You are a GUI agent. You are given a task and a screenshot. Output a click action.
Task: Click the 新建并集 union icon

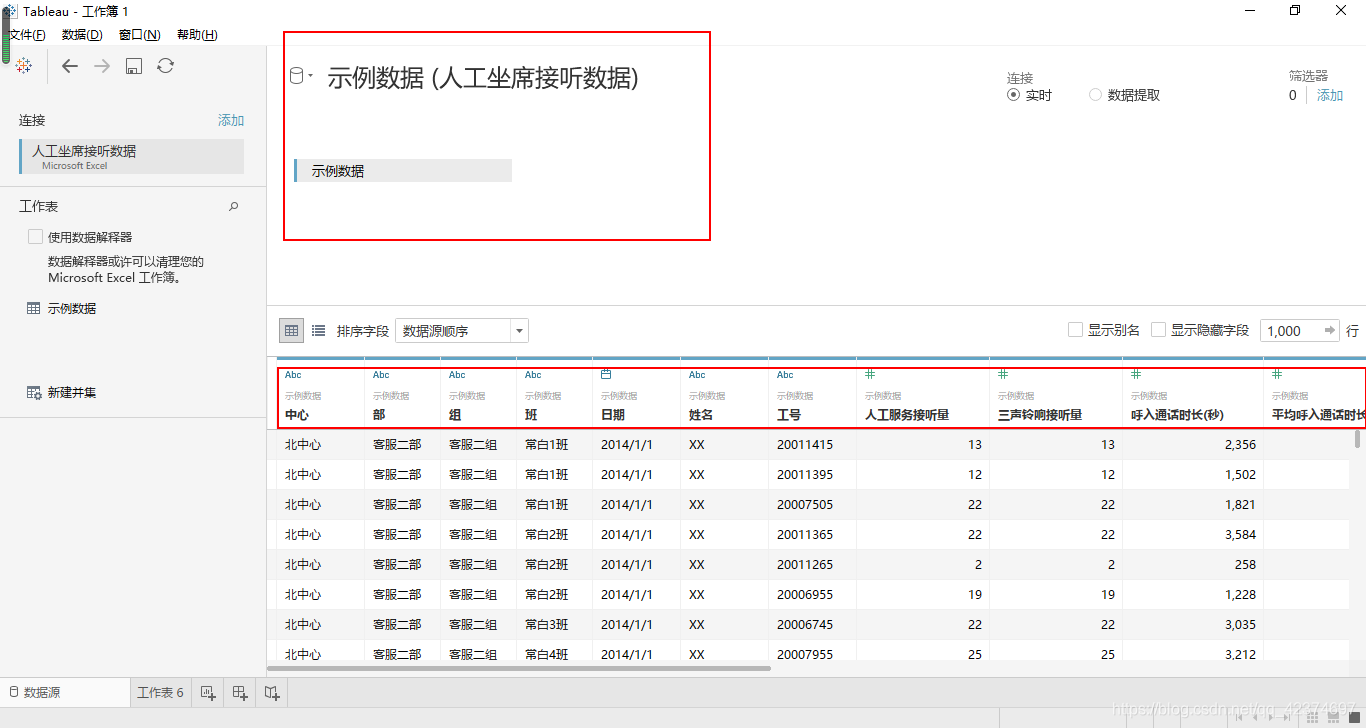(x=34, y=392)
